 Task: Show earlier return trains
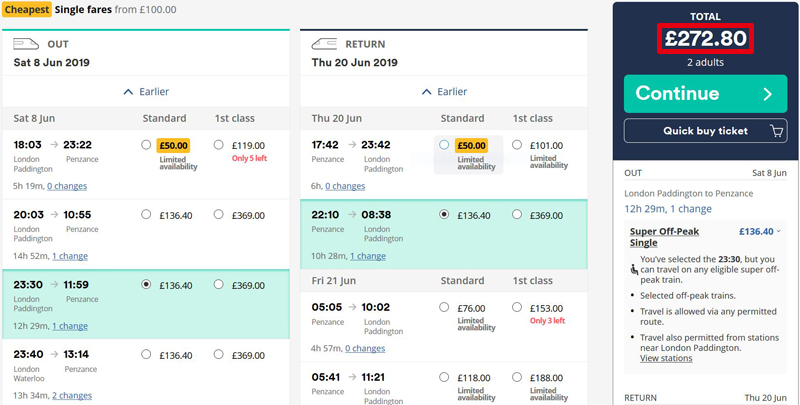click(444, 92)
